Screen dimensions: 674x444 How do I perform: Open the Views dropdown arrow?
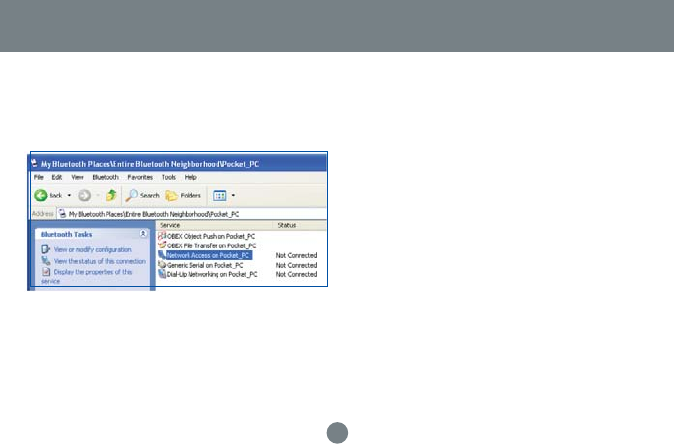tap(233, 196)
